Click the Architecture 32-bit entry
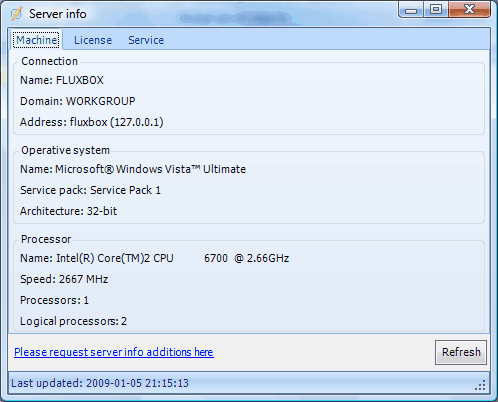The image size is (498, 402). pos(68,211)
